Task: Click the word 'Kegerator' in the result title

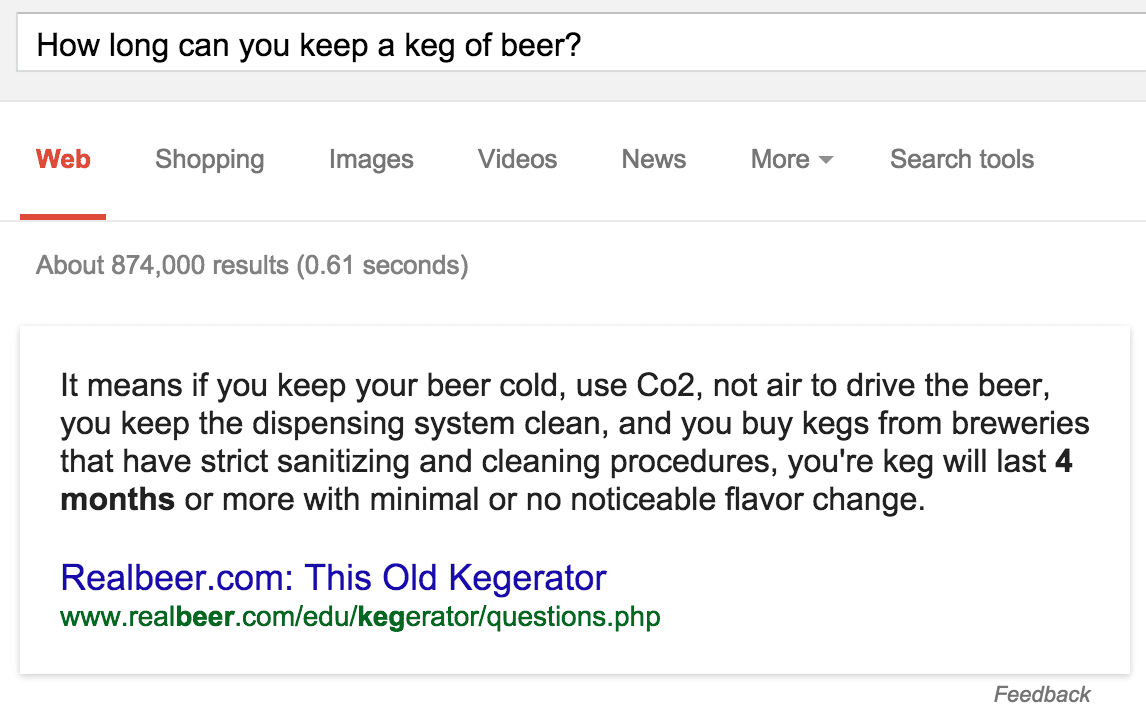Action: (x=527, y=577)
